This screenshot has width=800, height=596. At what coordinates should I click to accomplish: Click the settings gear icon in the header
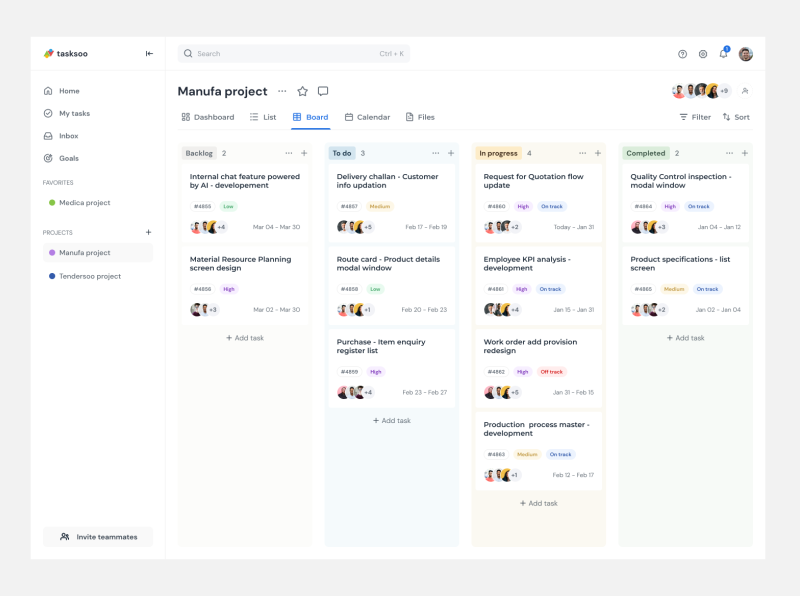pos(702,53)
